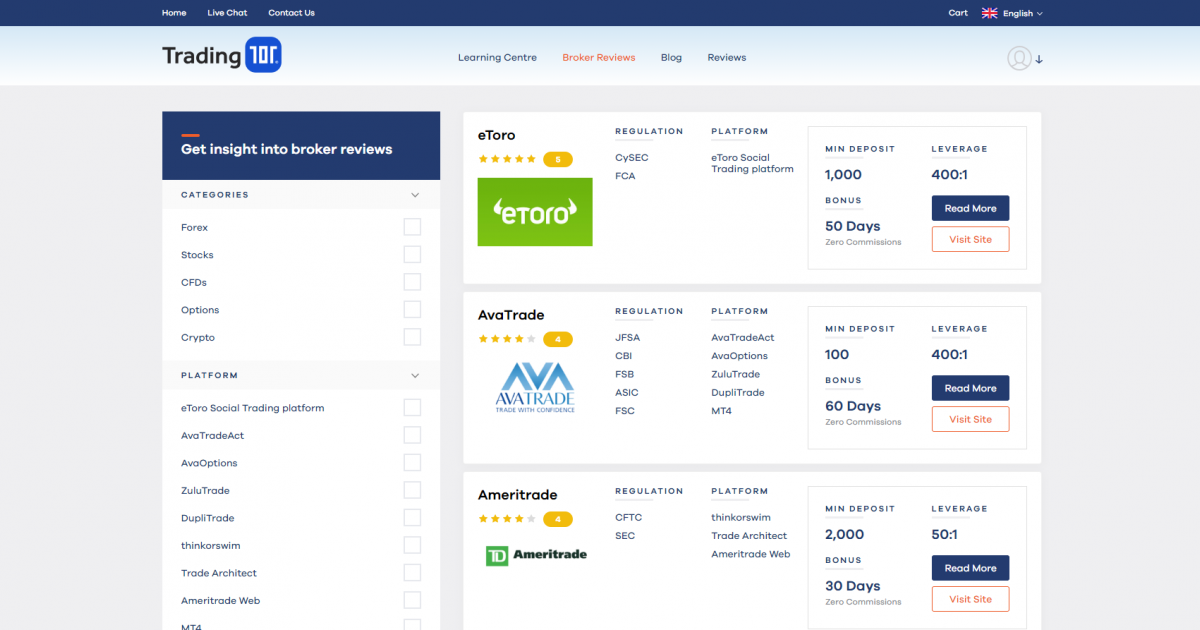Open the user account profile icon
The width and height of the screenshot is (1200, 630).
[1019, 58]
